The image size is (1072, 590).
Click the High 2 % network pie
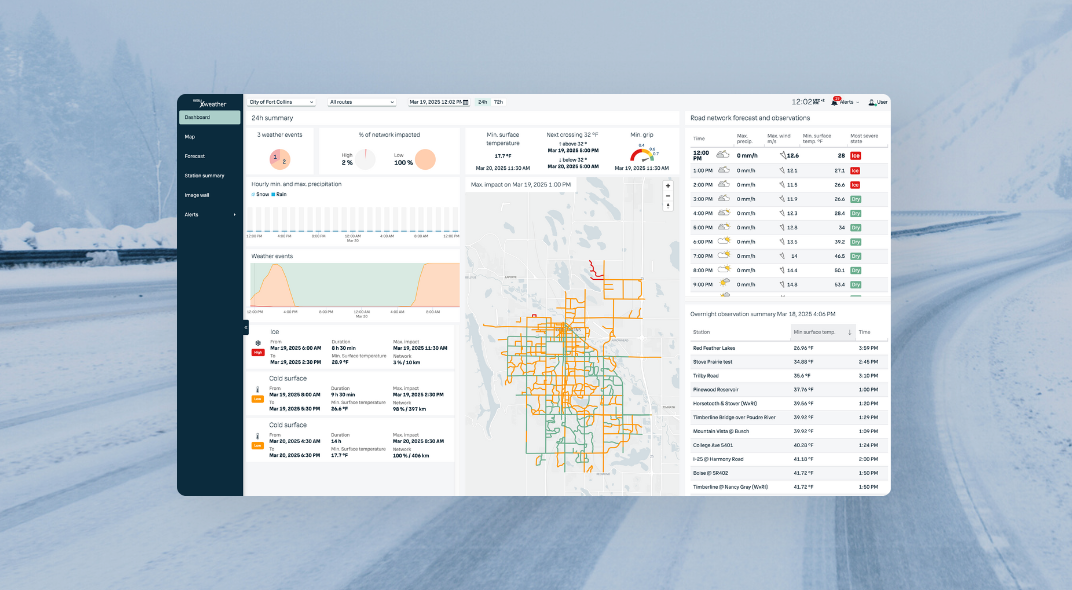(365, 159)
